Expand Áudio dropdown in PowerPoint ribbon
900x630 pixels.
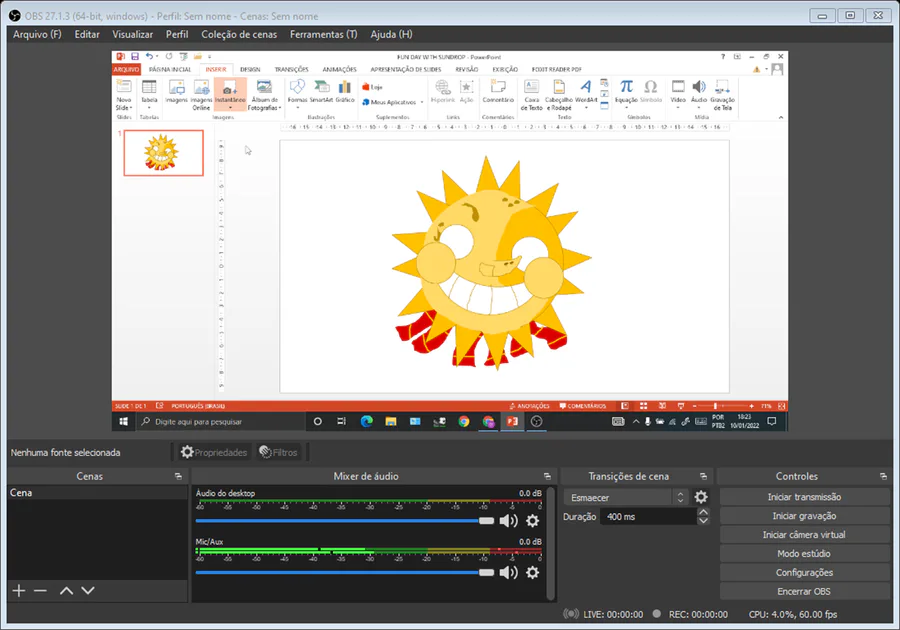(699, 107)
